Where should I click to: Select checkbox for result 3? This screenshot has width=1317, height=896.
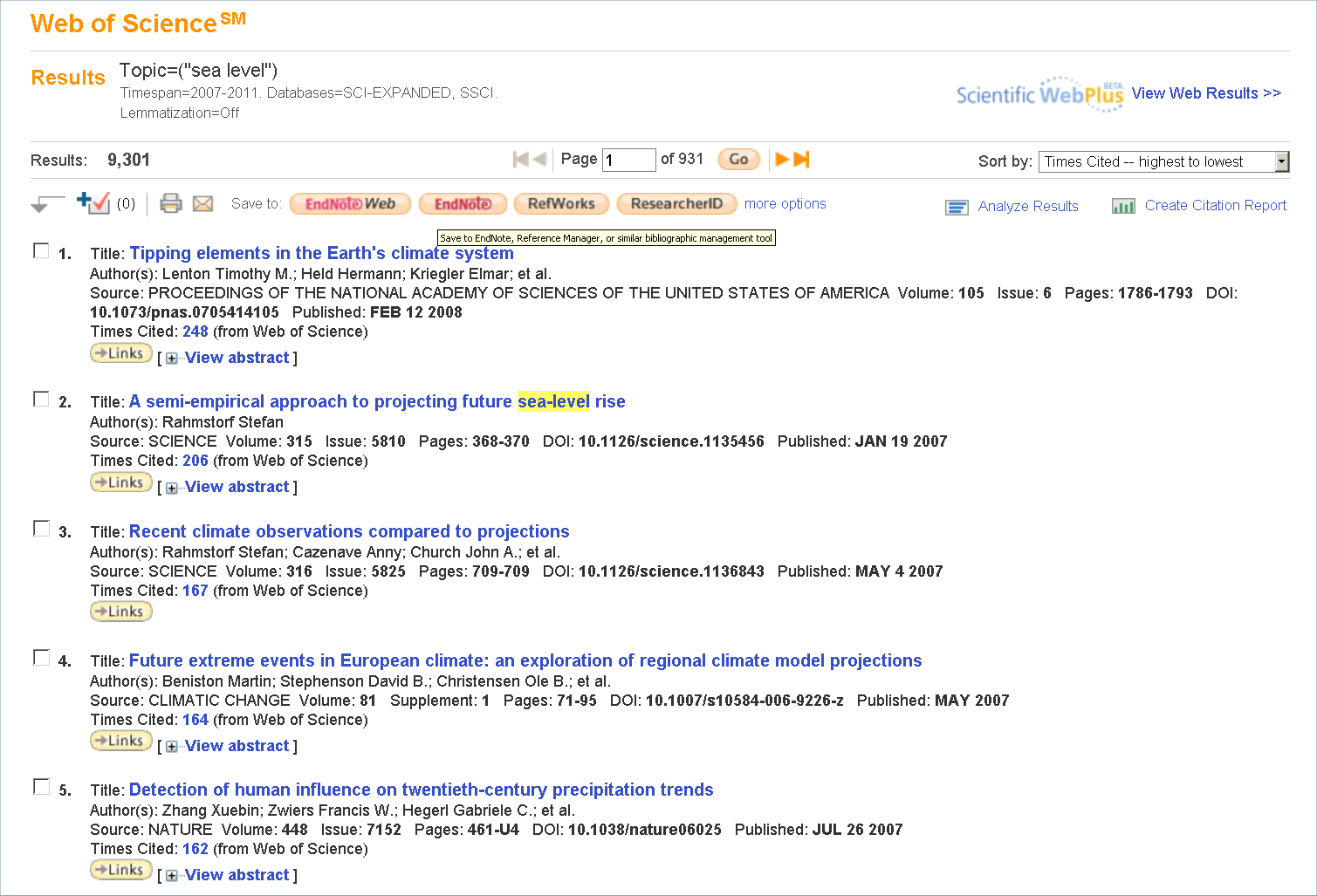click(41, 529)
